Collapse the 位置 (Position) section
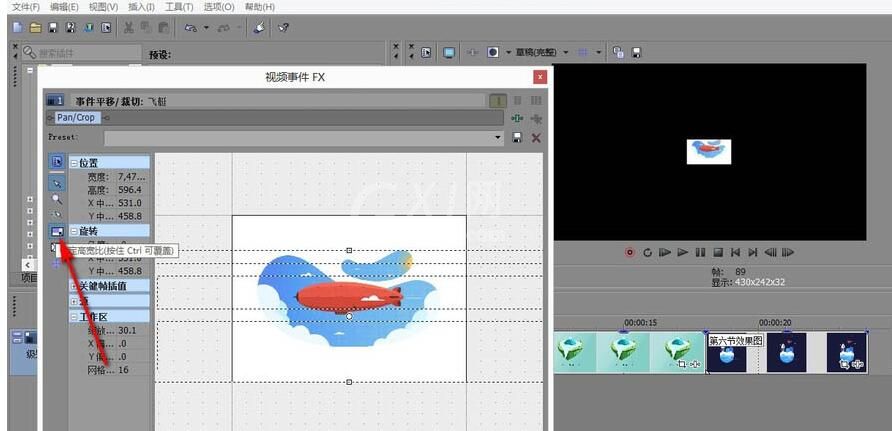Screen dimensions: 892x431 coord(74,163)
